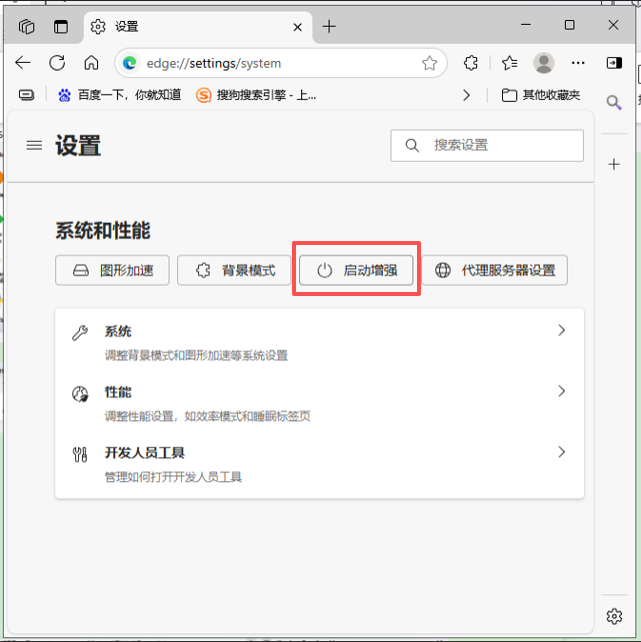Click the 系统 wrench icon
641x642 pixels.
click(80, 332)
